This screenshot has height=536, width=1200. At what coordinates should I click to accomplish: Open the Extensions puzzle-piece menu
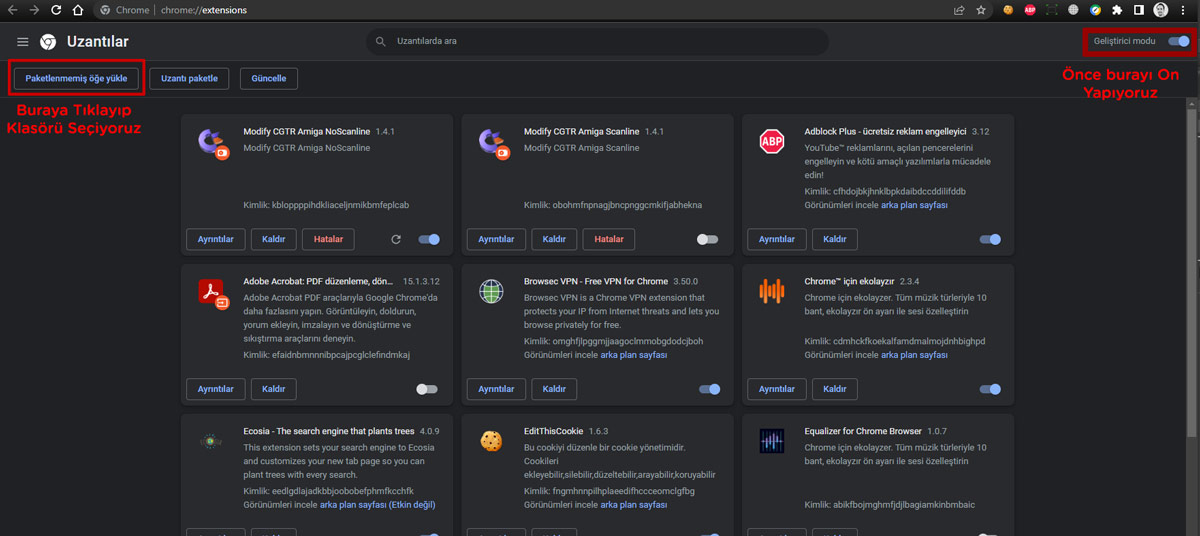(x=1117, y=10)
